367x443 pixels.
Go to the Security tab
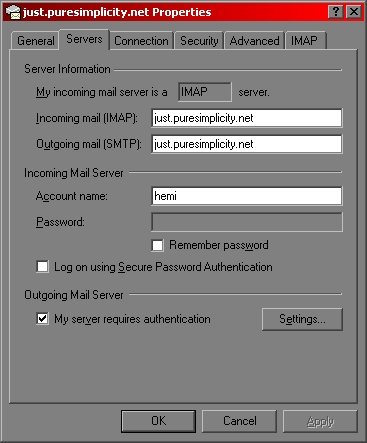199,41
